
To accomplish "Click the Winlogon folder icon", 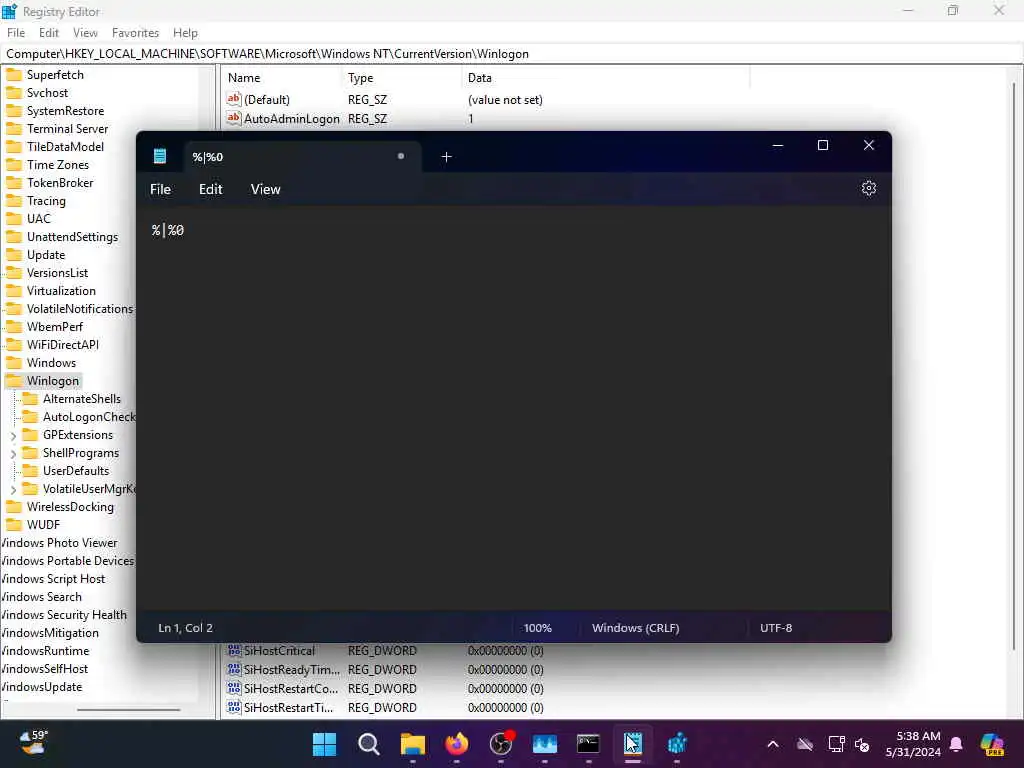I will pos(14,381).
